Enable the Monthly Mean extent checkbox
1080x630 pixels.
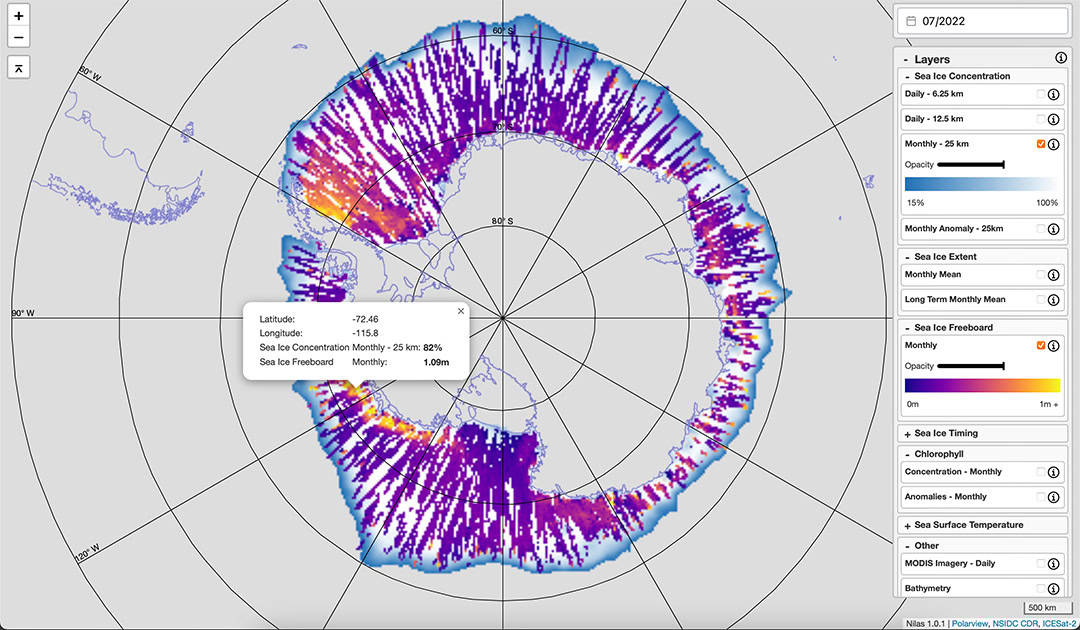(x=1040, y=274)
